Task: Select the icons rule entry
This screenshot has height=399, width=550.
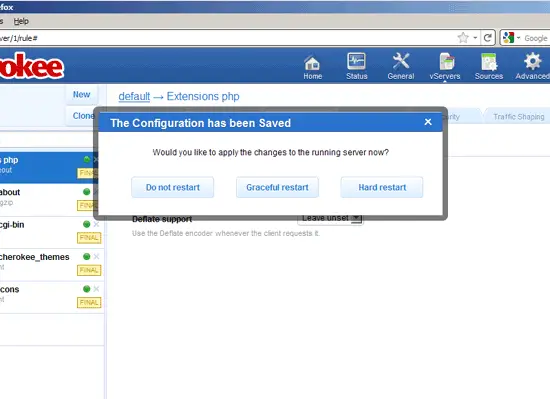Action: pyautogui.click(x=51, y=297)
